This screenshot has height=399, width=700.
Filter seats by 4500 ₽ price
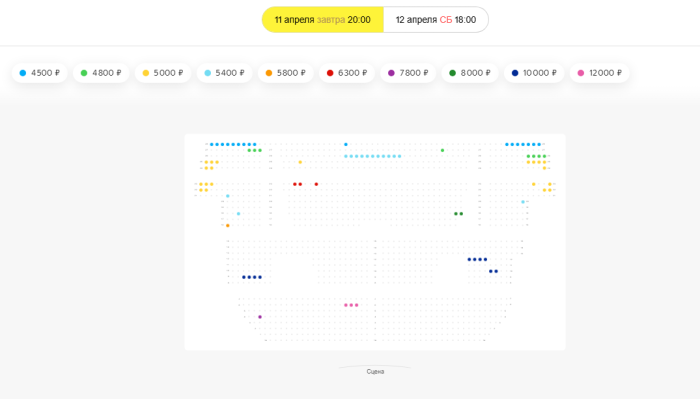coord(40,73)
